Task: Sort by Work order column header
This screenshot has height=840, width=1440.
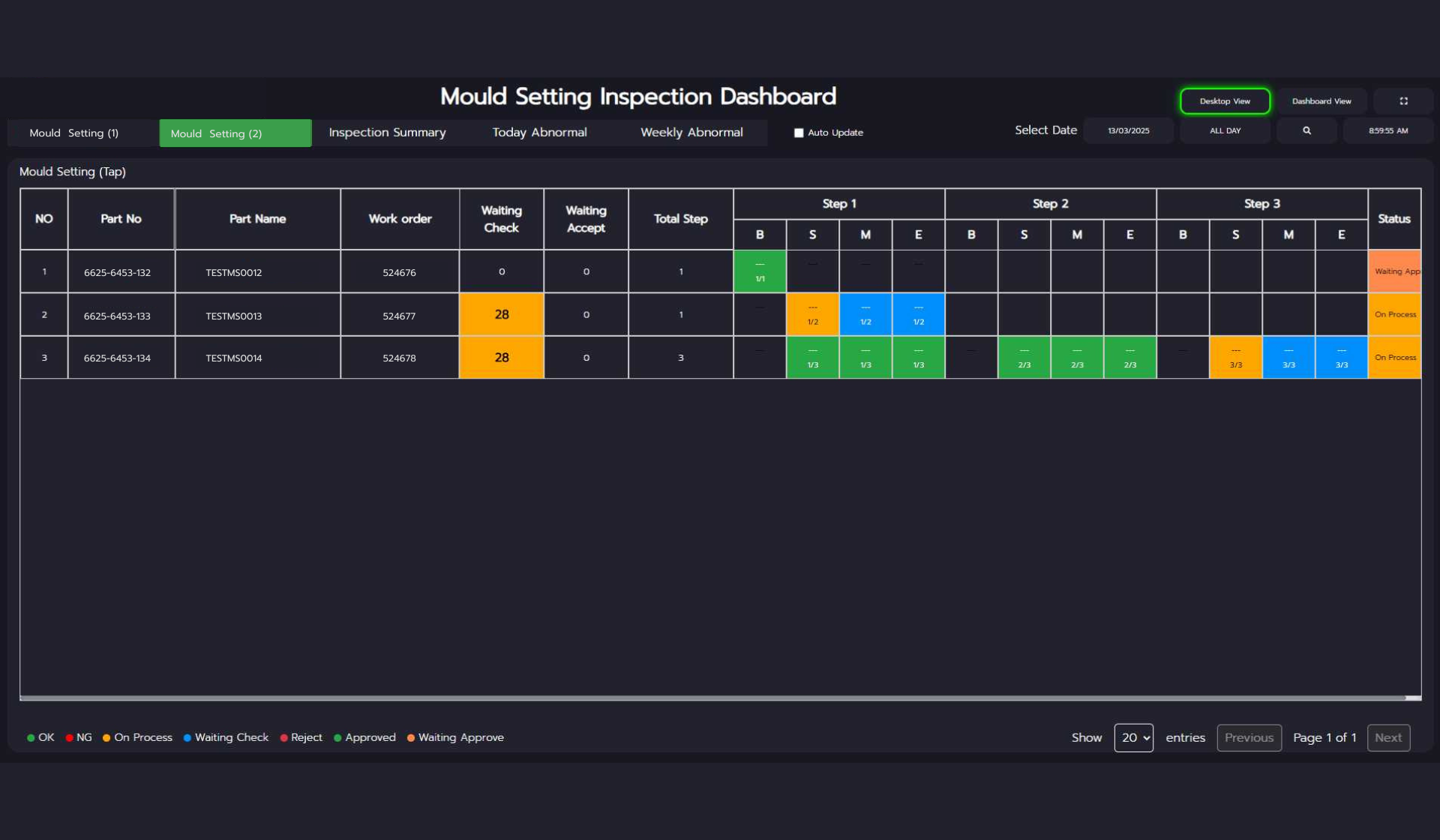Action: pos(400,219)
